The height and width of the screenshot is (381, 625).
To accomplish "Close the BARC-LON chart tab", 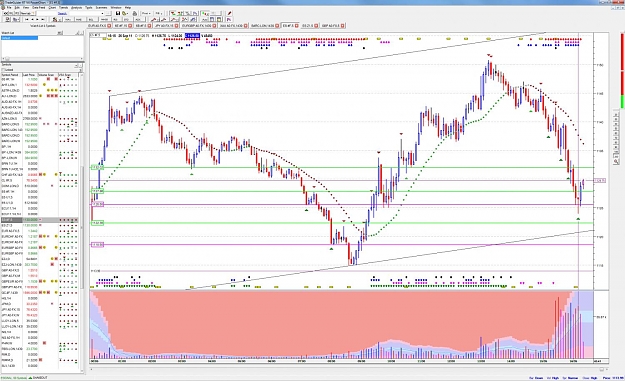I will pos(277,26).
